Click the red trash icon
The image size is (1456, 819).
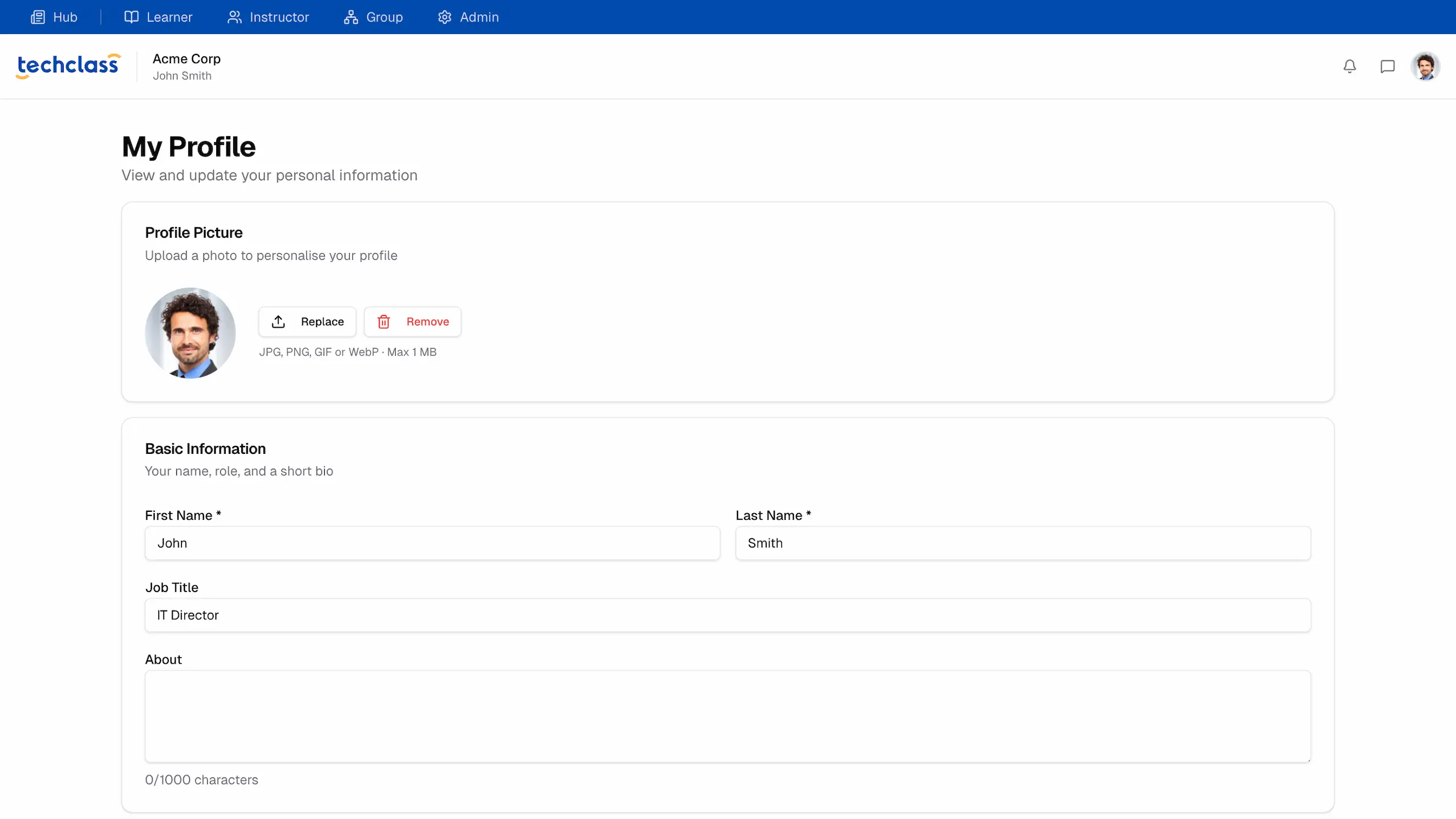tap(384, 322)
